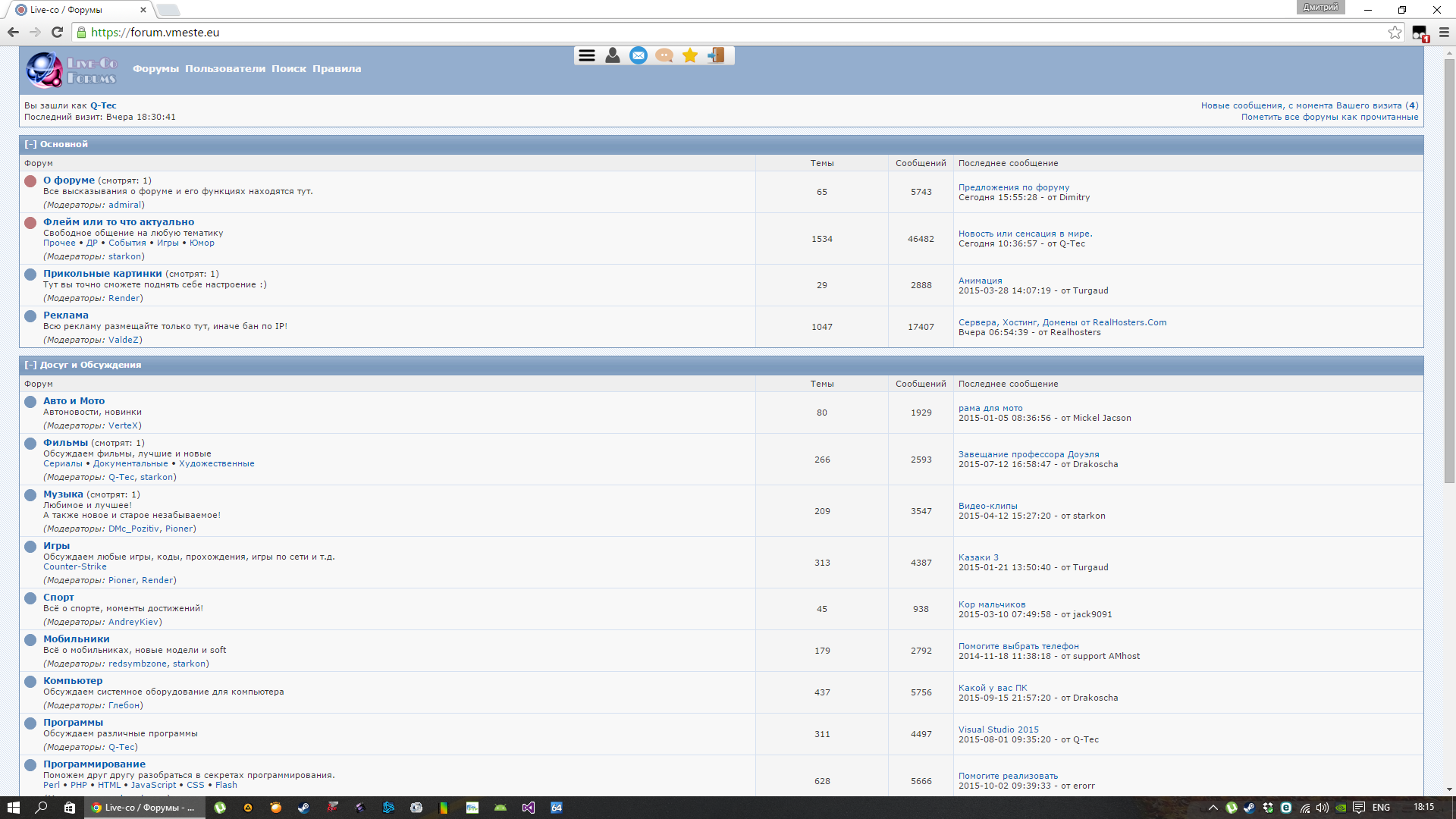The height and width of the screenshot is (819, 1456).
Task: Click Пометить все форумы как прочитанные
Action: pyautogui.click(x=1329, y=117)
